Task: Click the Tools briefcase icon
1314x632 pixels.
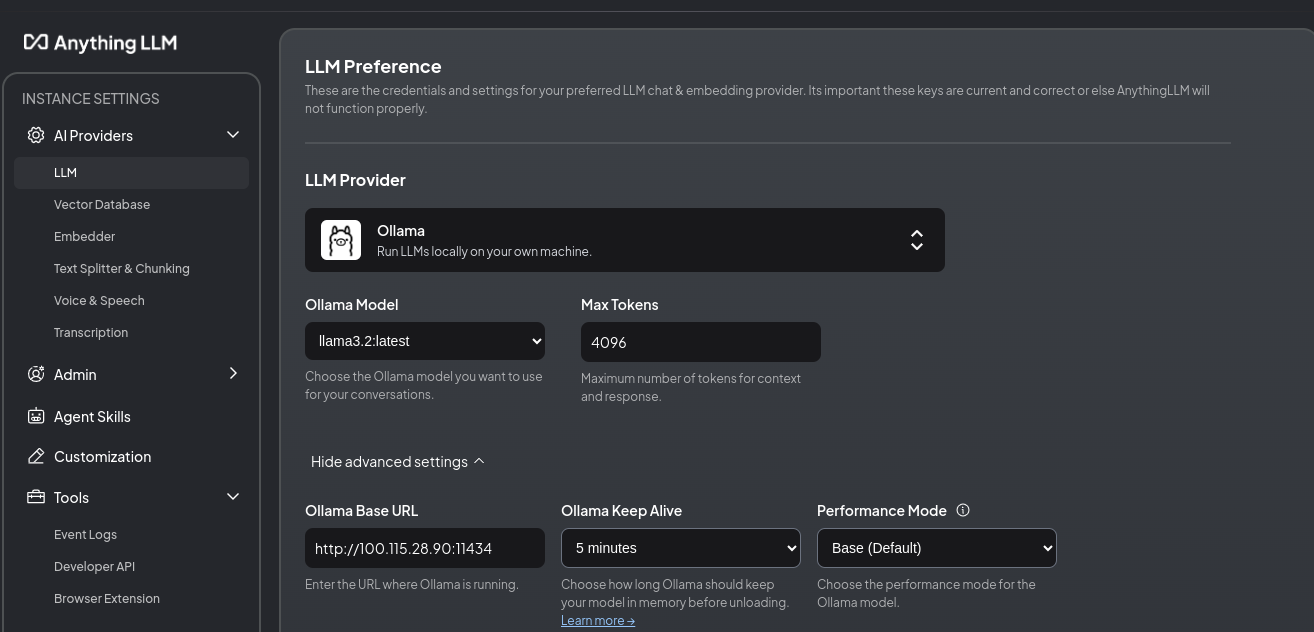Action: pyautogui.click(x=36, y=497)
